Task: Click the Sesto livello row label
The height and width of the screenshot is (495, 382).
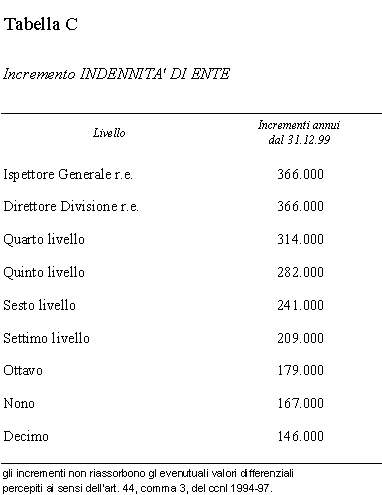Action: pos(39,305)
